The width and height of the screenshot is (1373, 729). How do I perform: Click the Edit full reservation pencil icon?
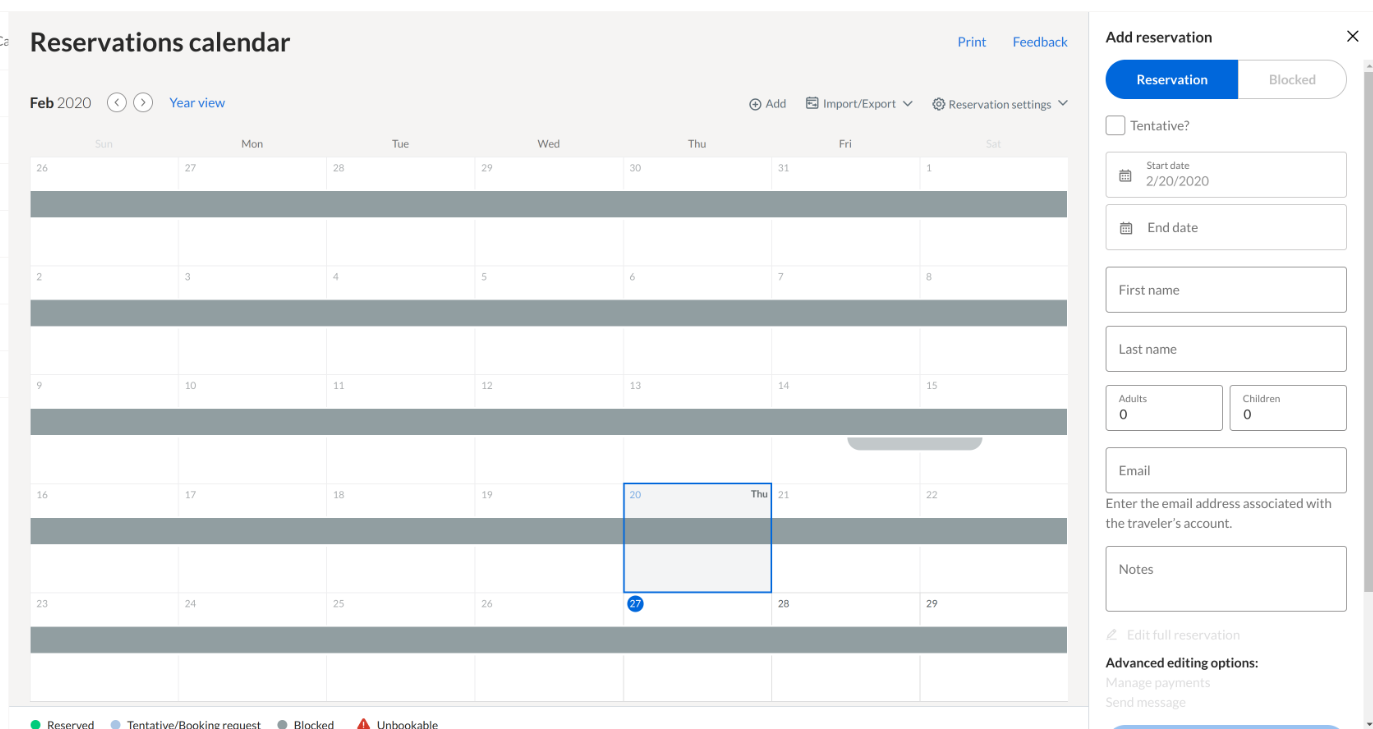(x=1110, y=634)
